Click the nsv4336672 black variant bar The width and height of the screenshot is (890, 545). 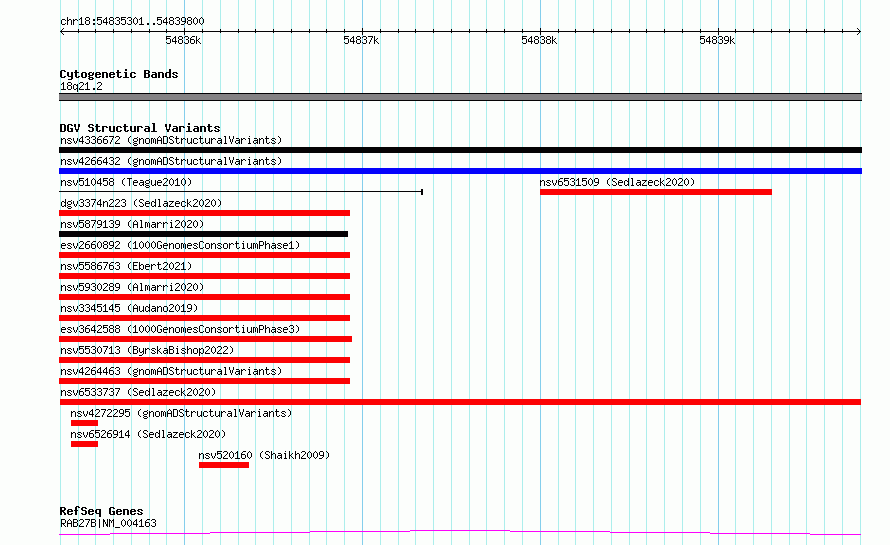460,150
